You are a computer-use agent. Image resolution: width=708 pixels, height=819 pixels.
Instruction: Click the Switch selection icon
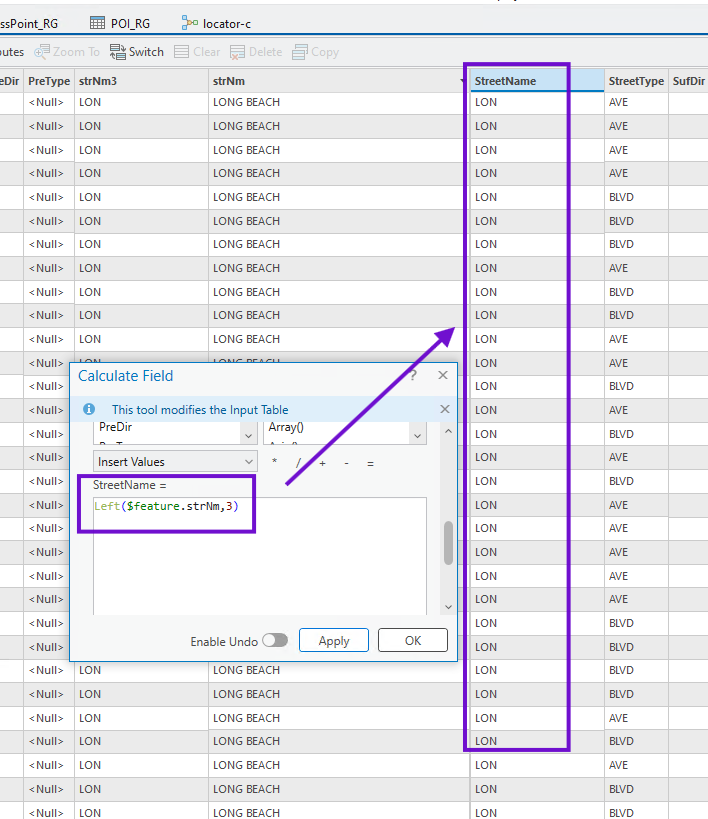coord(118,52)
